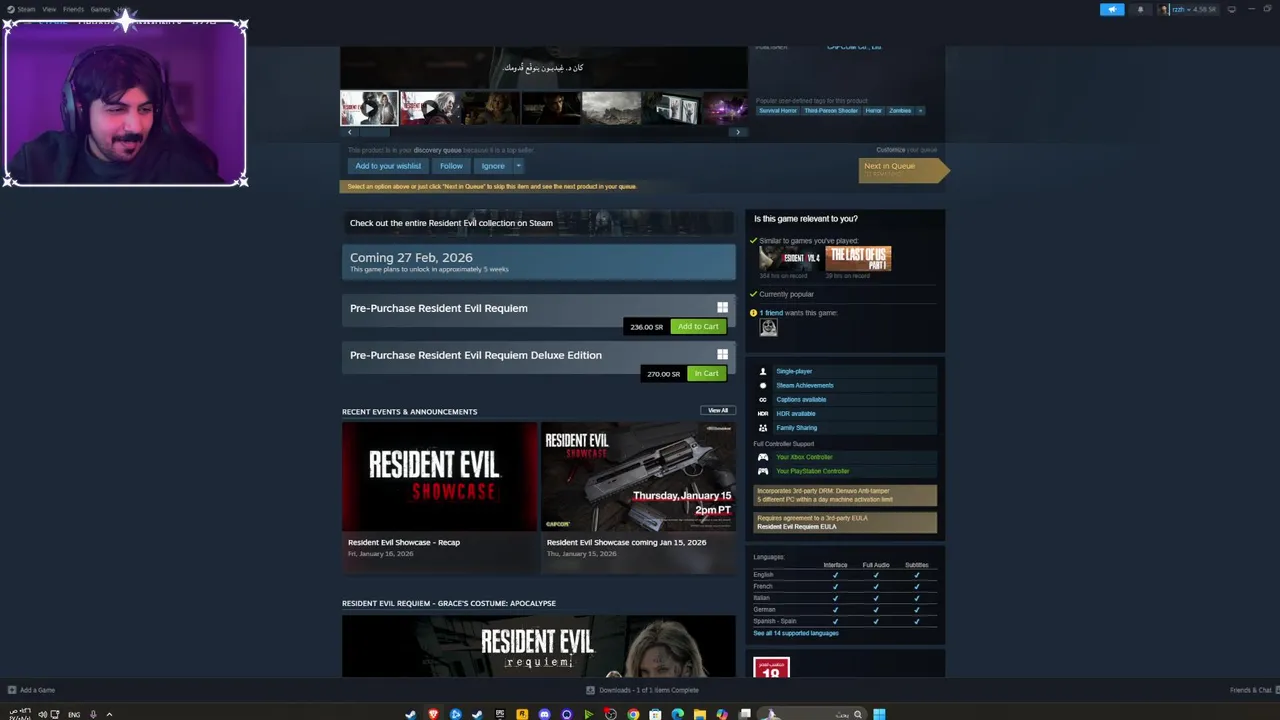Viewport: 1280px width, 720px height.
Task: Open the notifications bell icon
Action: pyautogui.click(x=1140, y=9)
